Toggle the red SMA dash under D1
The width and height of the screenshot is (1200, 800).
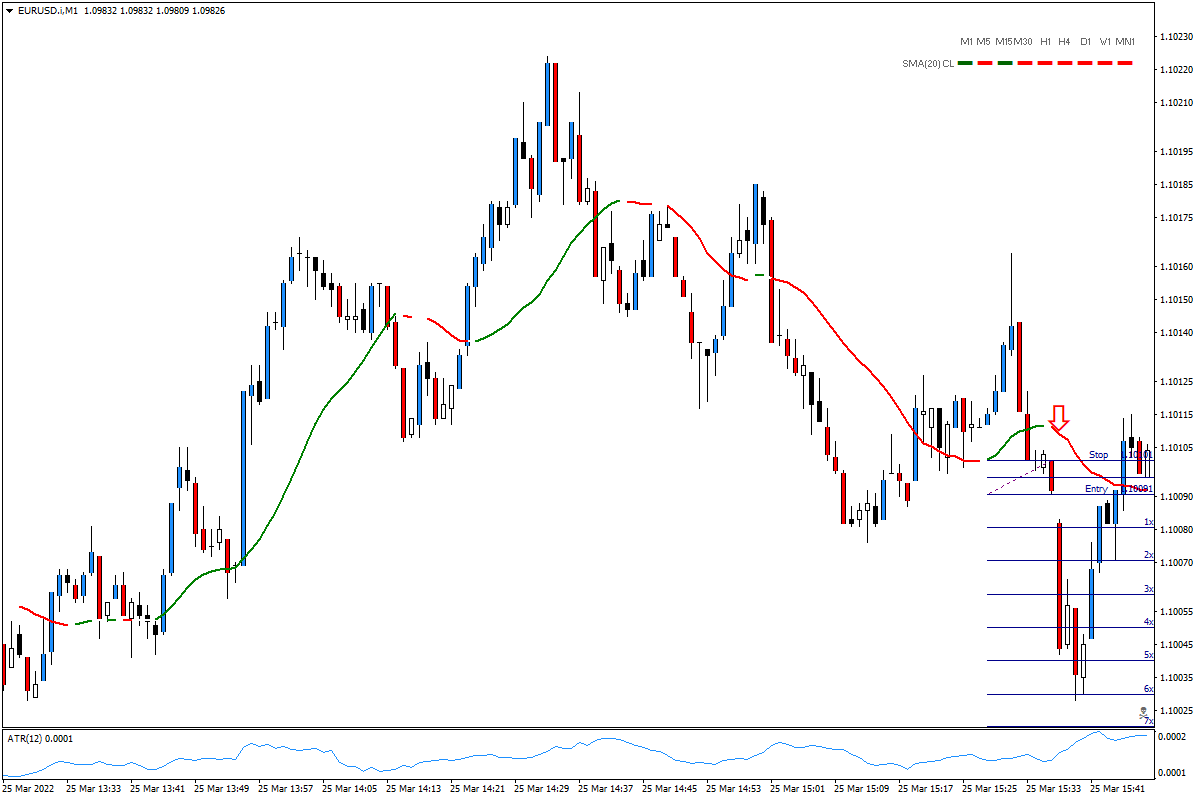coord(1085,62)
